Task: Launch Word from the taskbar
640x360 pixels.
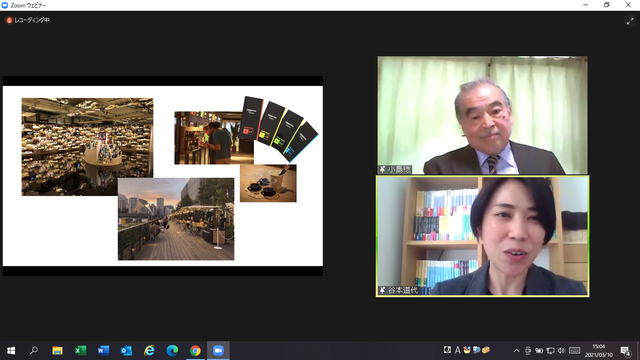Action: click(x=103, y=351)
